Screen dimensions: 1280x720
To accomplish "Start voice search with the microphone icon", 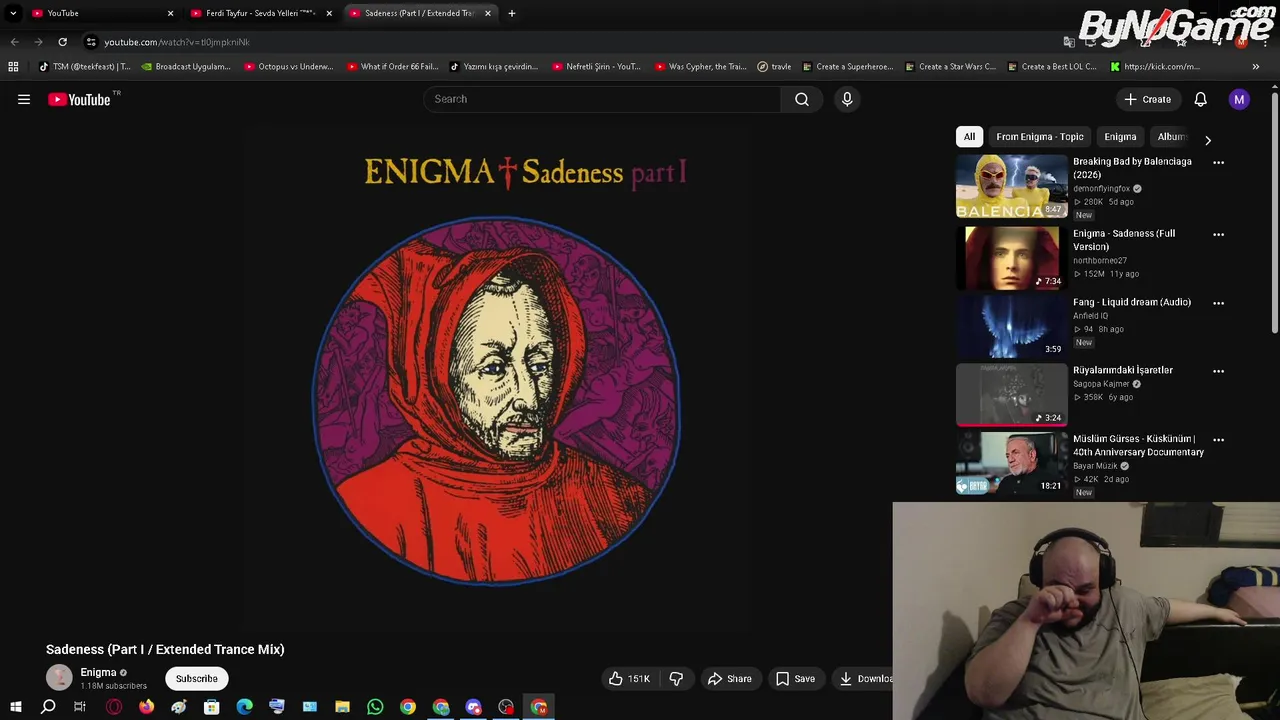I will 847,99.
